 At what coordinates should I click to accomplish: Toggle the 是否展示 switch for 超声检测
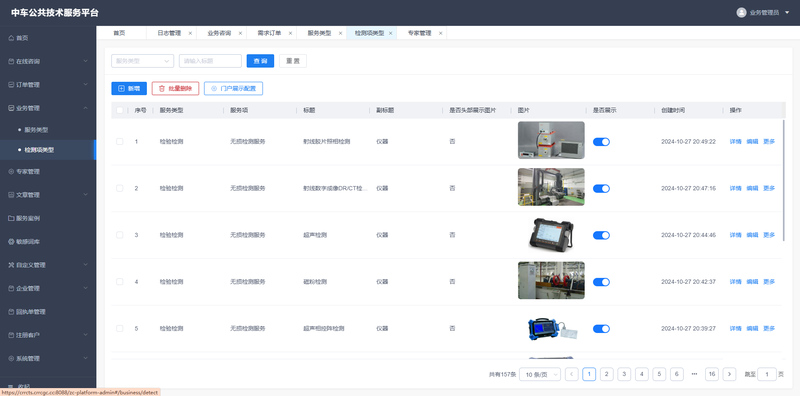point(601,235)
